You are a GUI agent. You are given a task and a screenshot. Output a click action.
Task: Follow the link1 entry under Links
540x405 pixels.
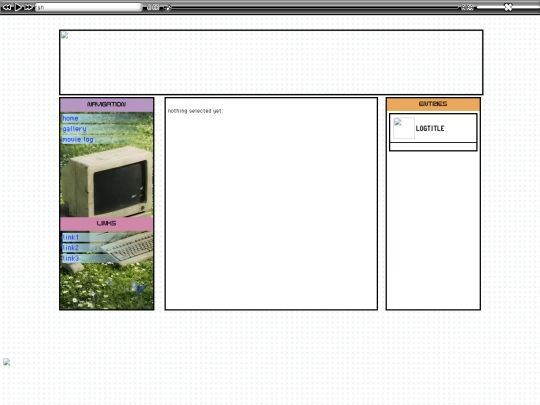click(71, 237)
